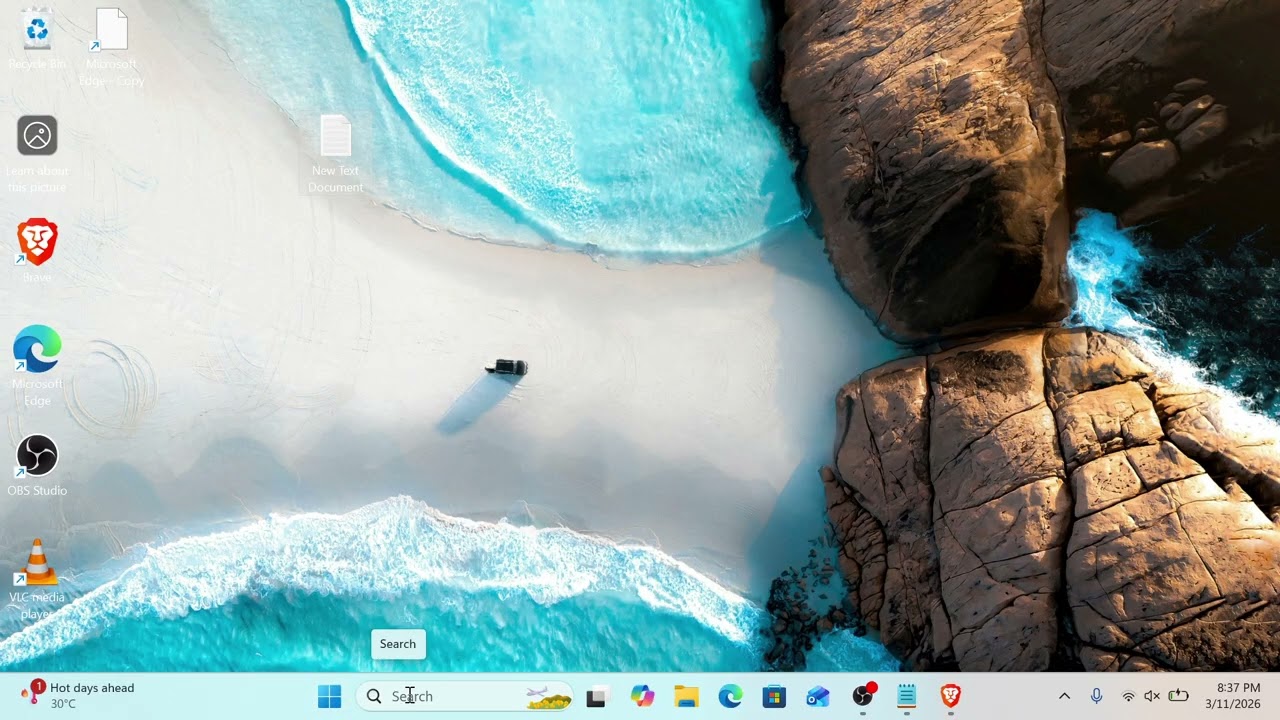Screen dimensions: 1280x720
Task: Click the taskbar Search box
Action: pyautogui.click(x=465, y=696)
